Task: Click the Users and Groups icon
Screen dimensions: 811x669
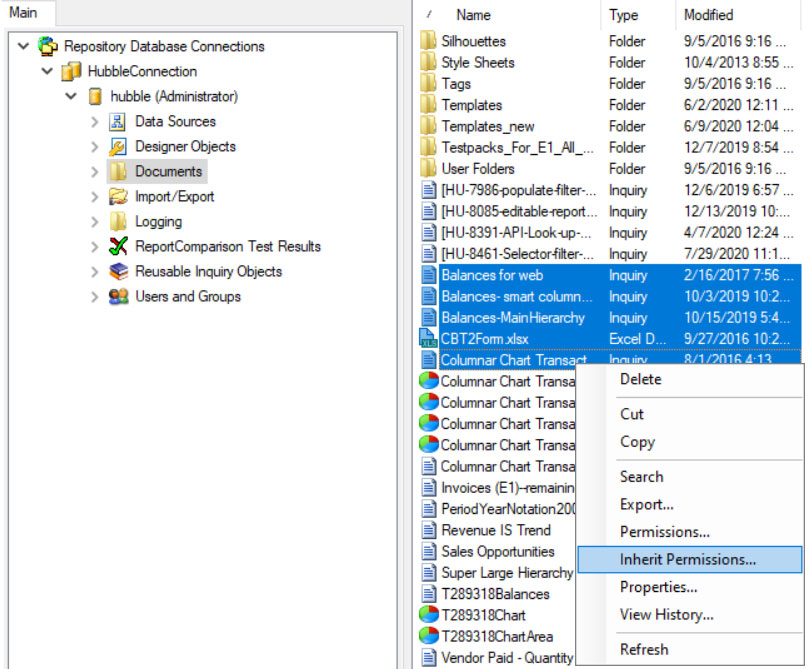Action: (x=118, y=297)
